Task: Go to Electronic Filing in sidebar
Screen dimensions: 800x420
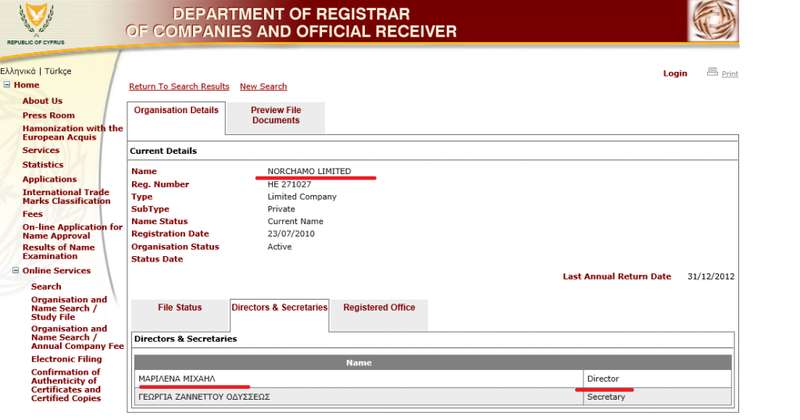Action: 66,358
